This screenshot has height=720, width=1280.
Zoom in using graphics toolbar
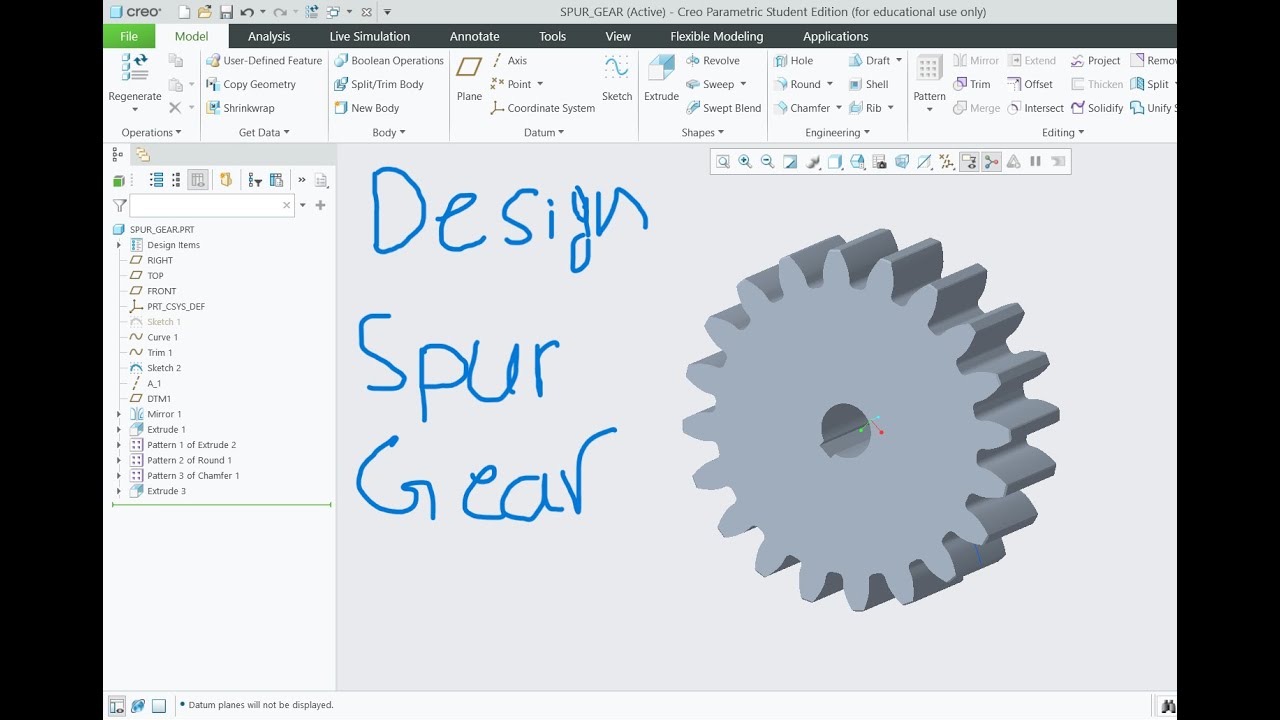(745, 161)
